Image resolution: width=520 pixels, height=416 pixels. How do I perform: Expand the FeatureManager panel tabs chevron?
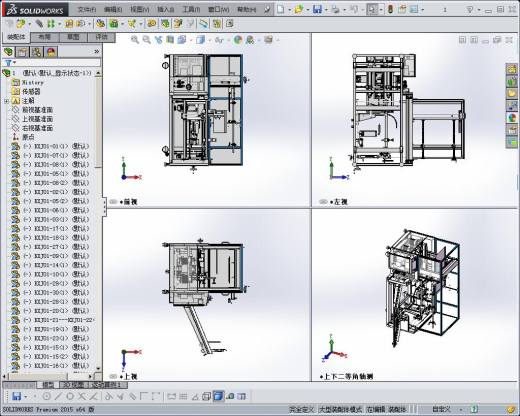[97, 52]
